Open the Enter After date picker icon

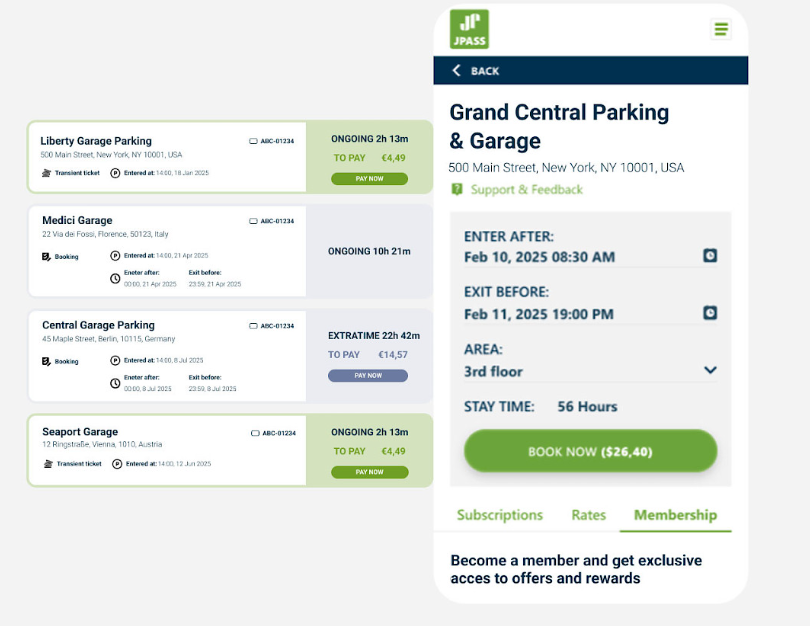pyautogui.click(x=710, y=256)
